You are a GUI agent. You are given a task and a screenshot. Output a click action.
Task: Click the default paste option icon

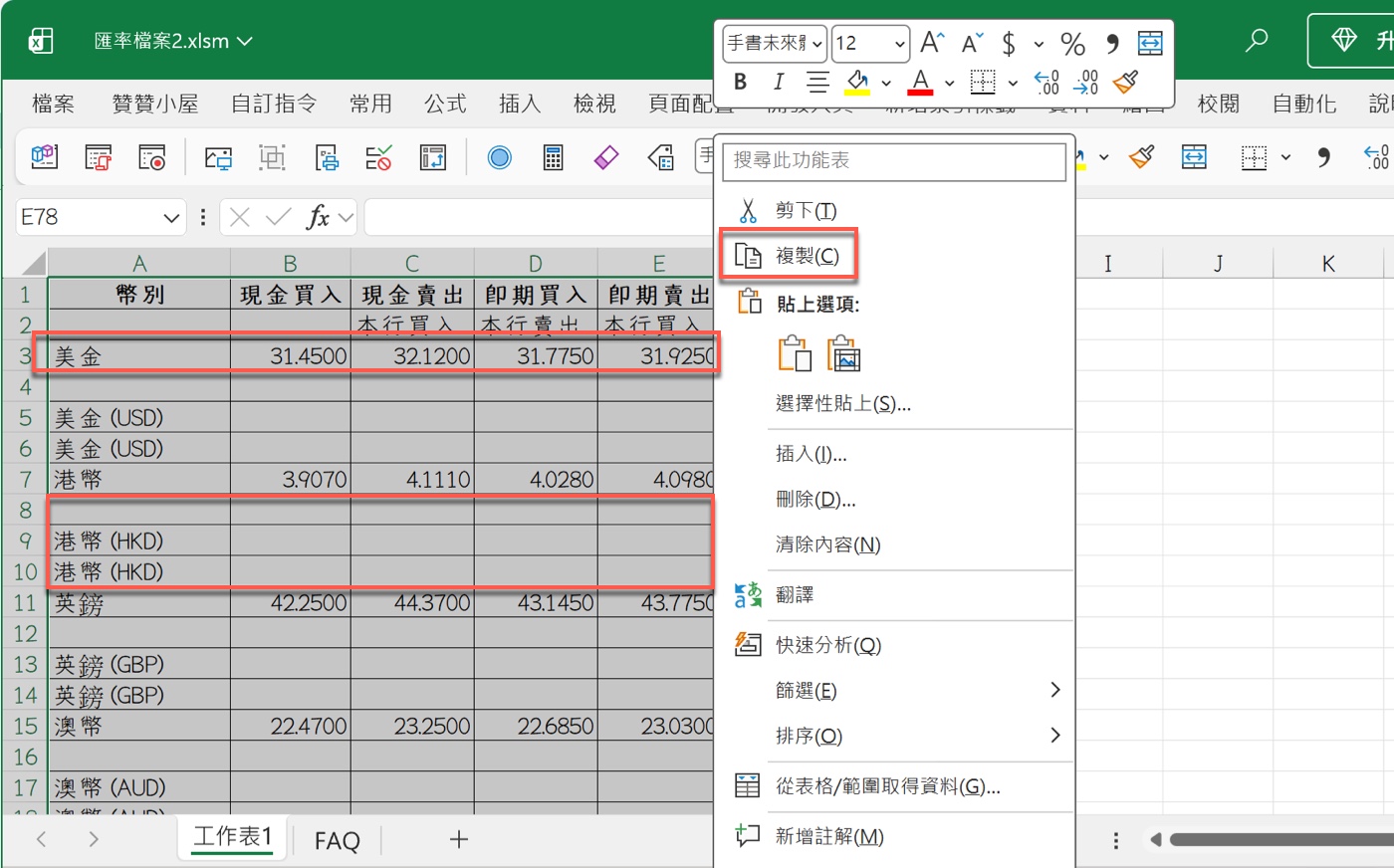tap(795, 353)
